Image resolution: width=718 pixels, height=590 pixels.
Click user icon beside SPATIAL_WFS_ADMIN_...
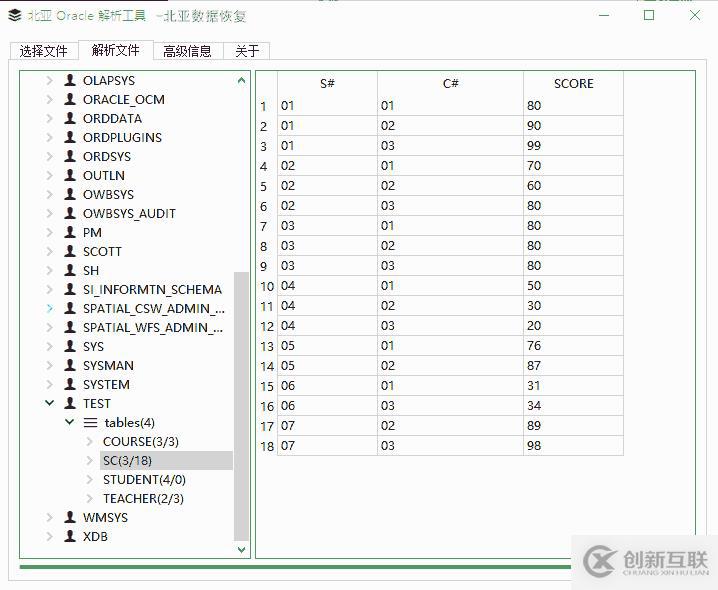pos(70,327)
